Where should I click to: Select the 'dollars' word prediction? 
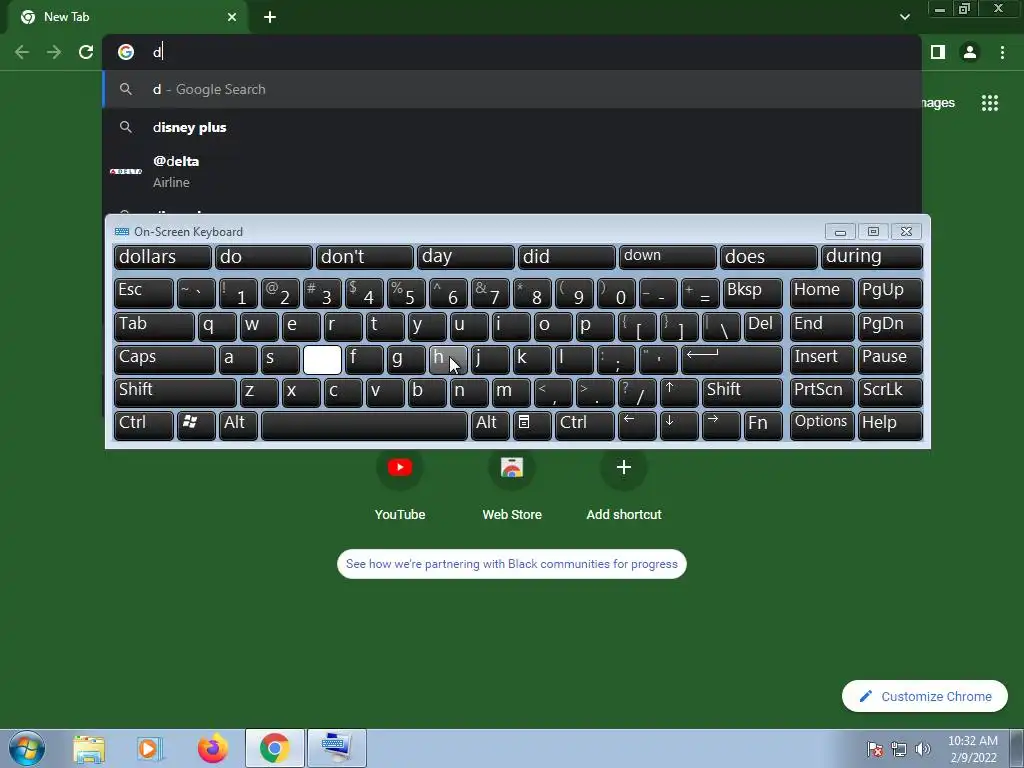163,257
